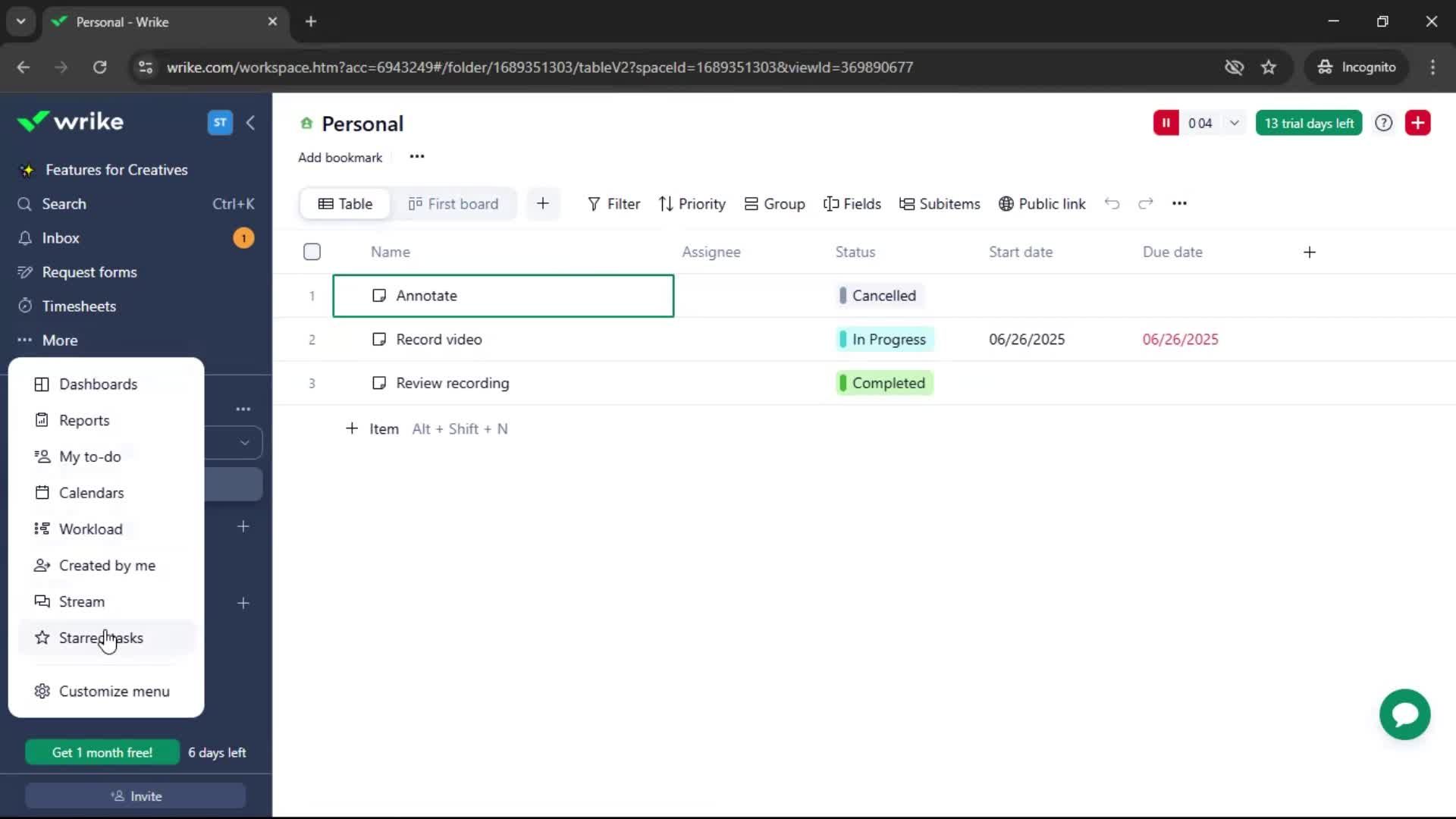Expand the timer dropdown
The height and width of the screenshot is (819, 1456).
1235,123
